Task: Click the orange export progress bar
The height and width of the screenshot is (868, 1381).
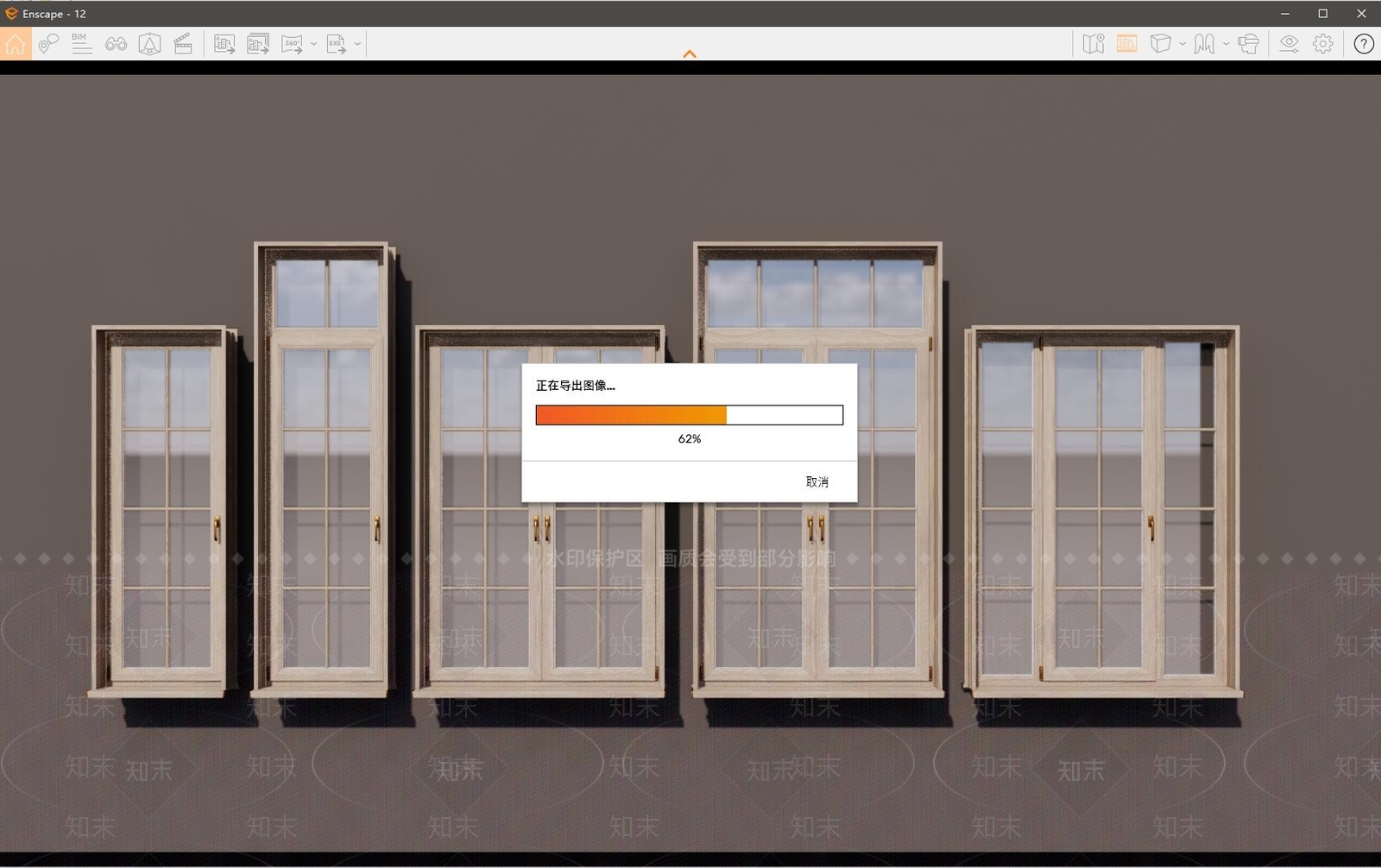Action: coord(690,415)
